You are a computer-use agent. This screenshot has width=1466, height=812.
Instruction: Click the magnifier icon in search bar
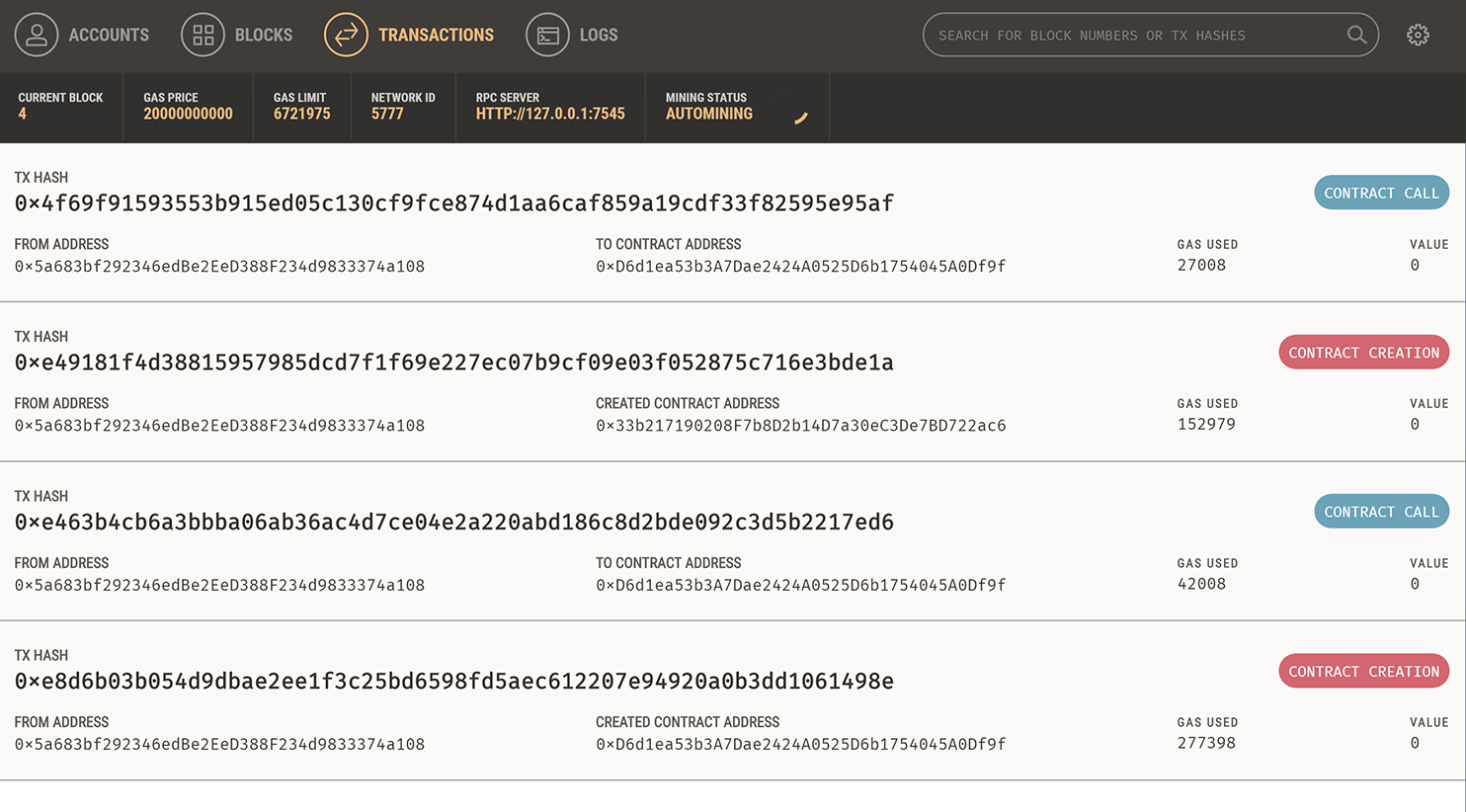pos(1356,35)
